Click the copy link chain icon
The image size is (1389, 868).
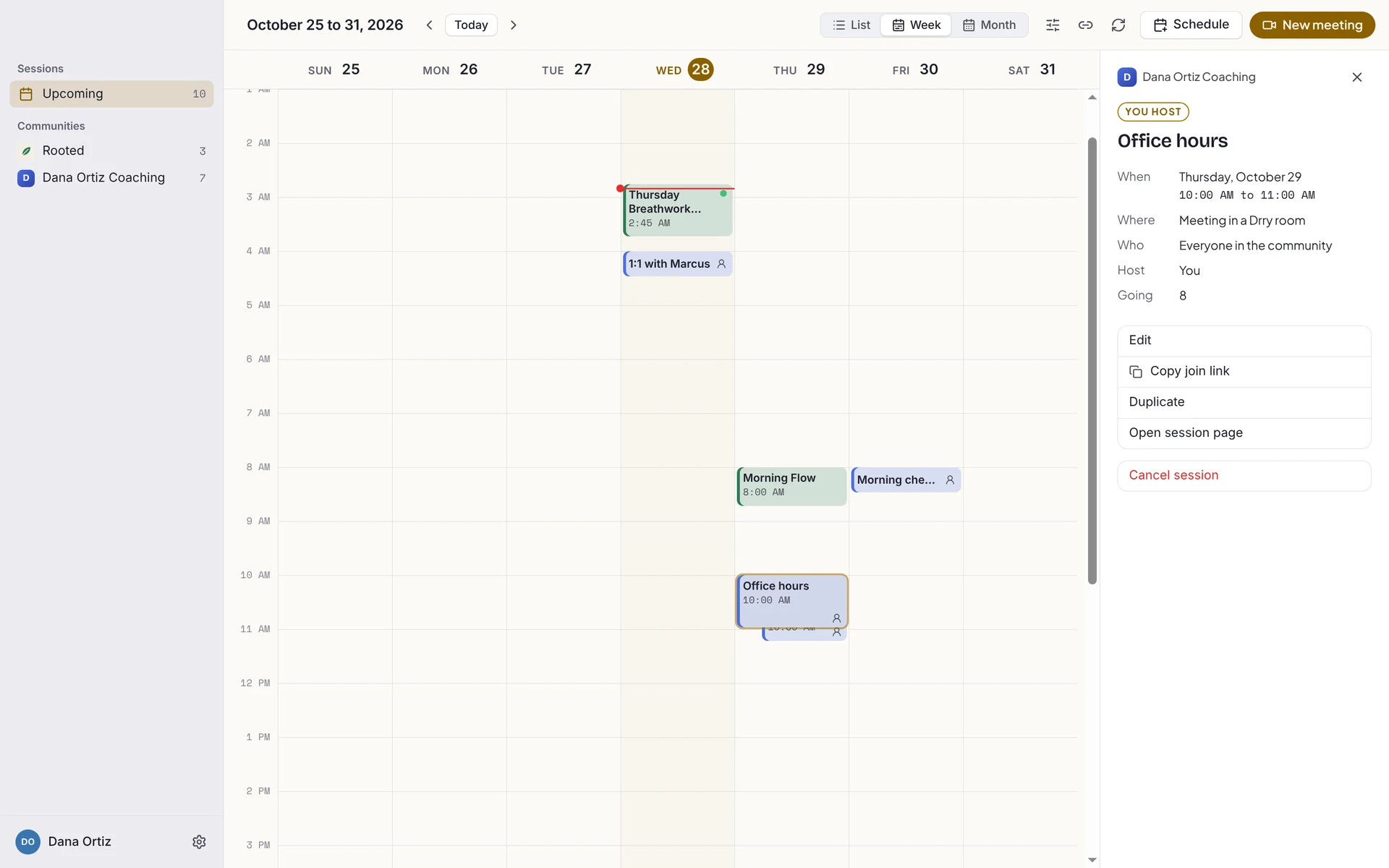coord(1085,25)
